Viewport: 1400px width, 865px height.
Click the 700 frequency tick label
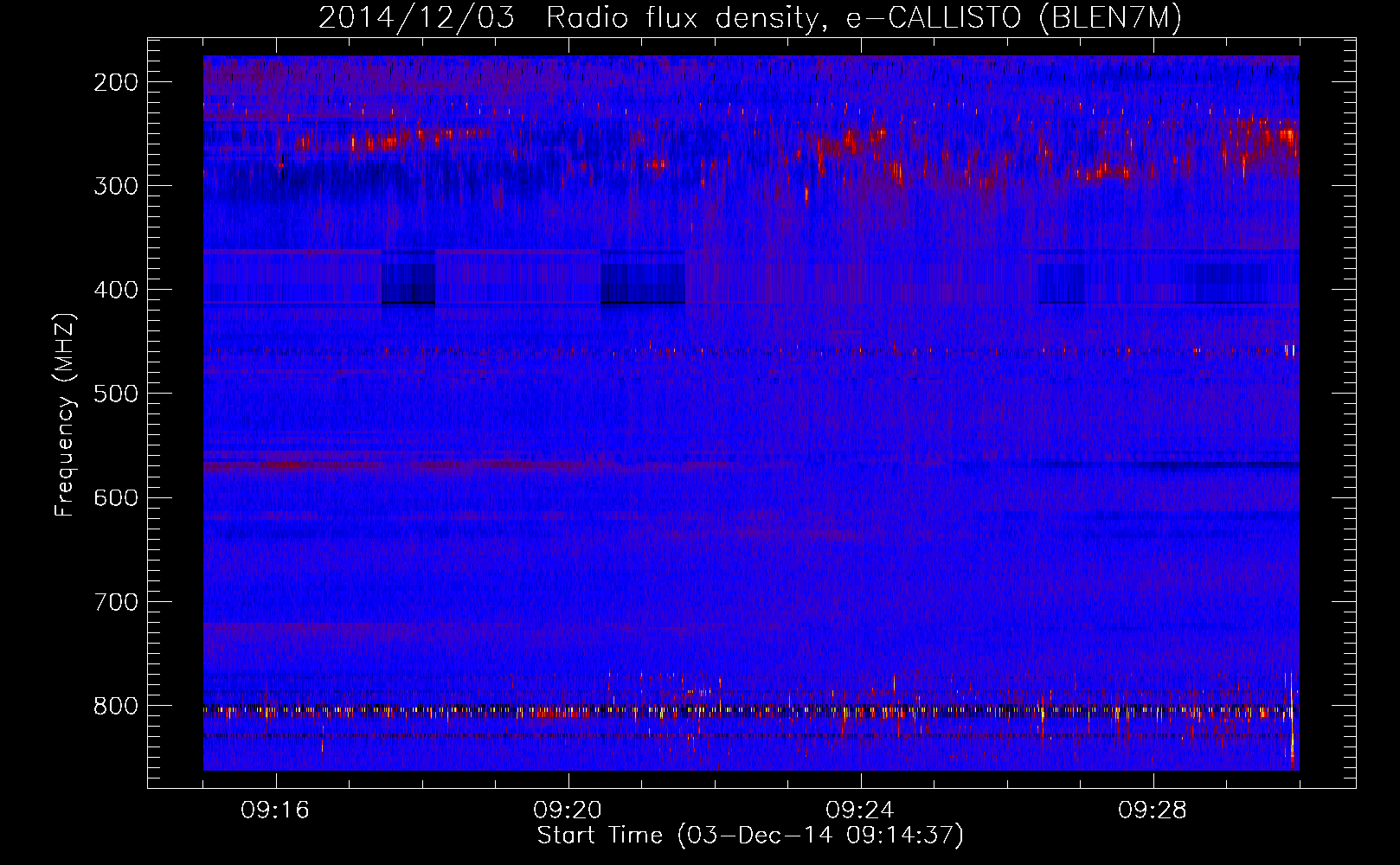coord(116,601)
